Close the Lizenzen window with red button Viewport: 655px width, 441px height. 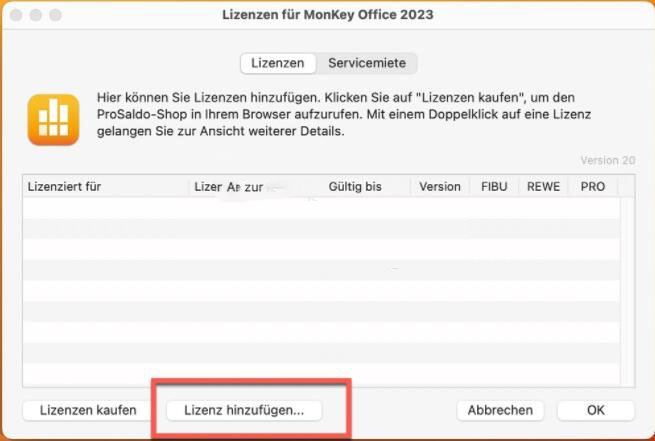coord(16,15)
